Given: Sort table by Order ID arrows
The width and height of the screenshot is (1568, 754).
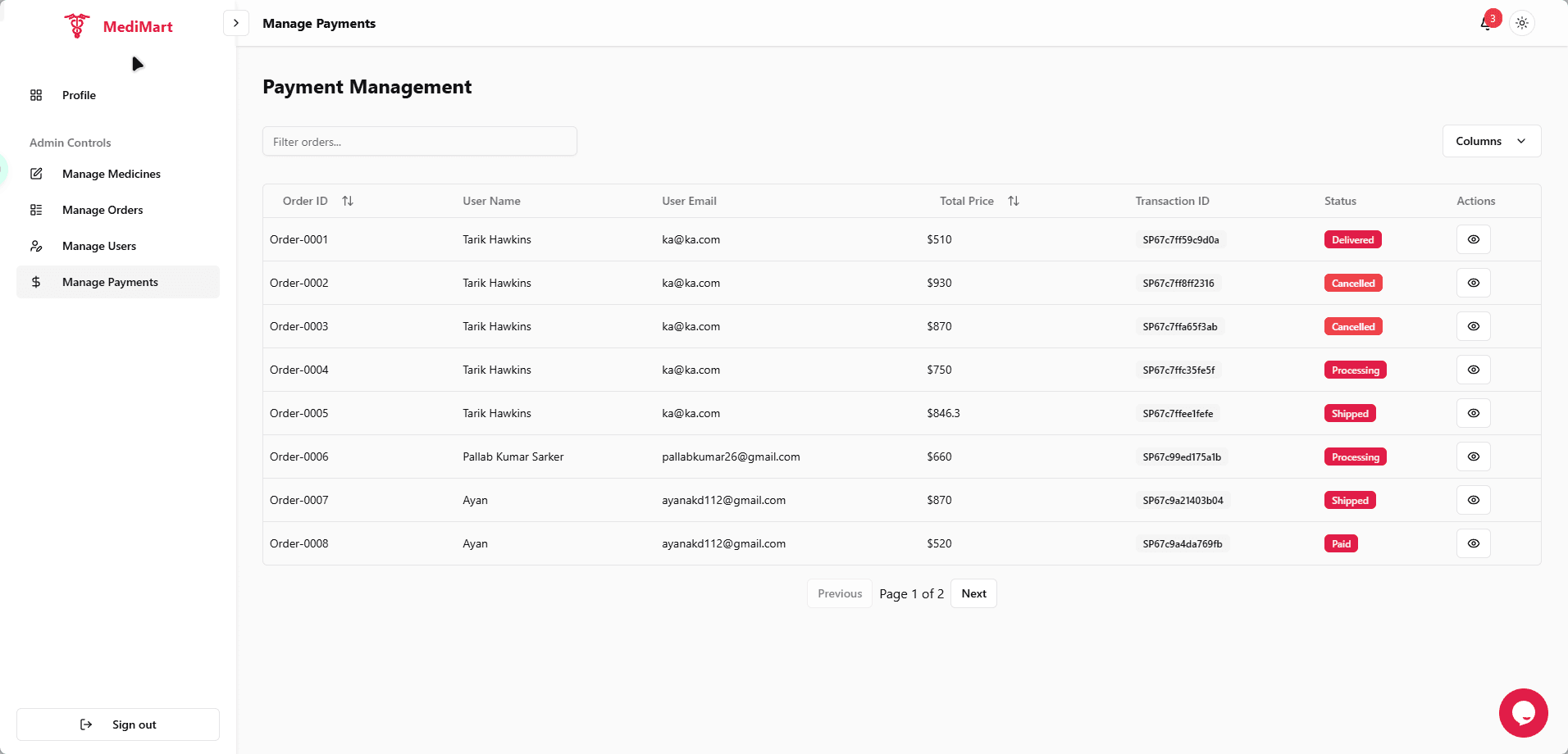Looking at the screenshot, I should pos(348,201).
